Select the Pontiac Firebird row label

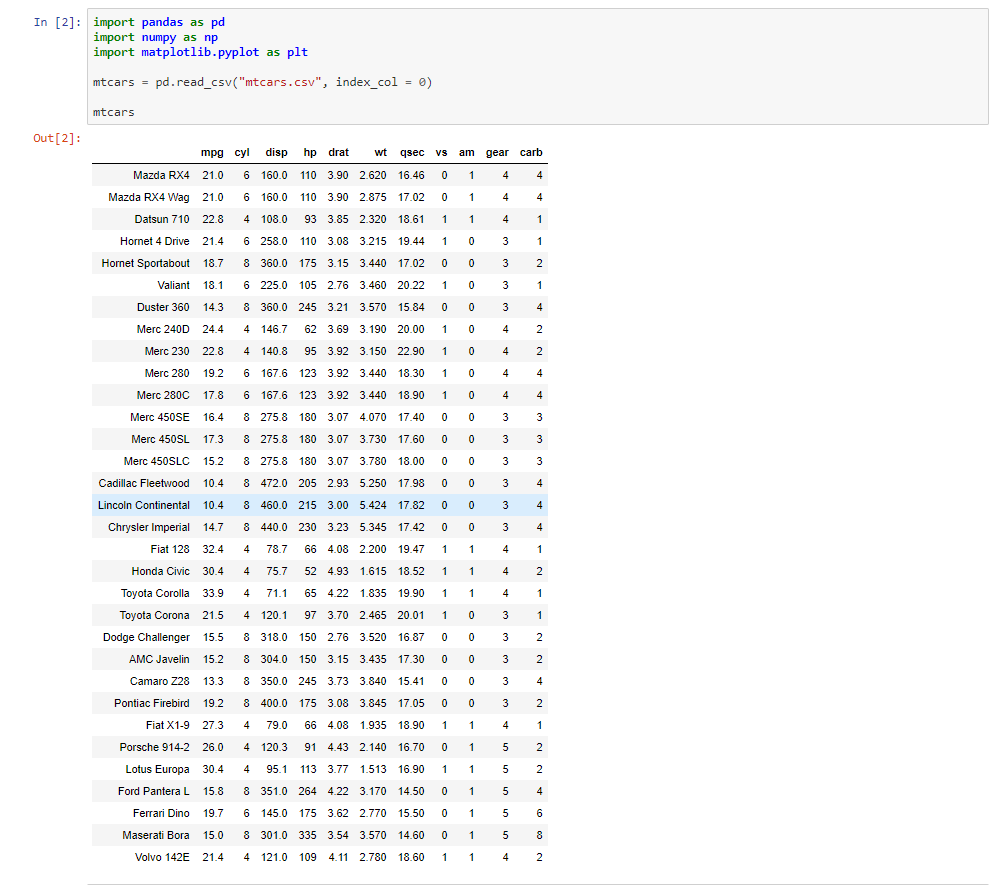click(x=152, y=703)
